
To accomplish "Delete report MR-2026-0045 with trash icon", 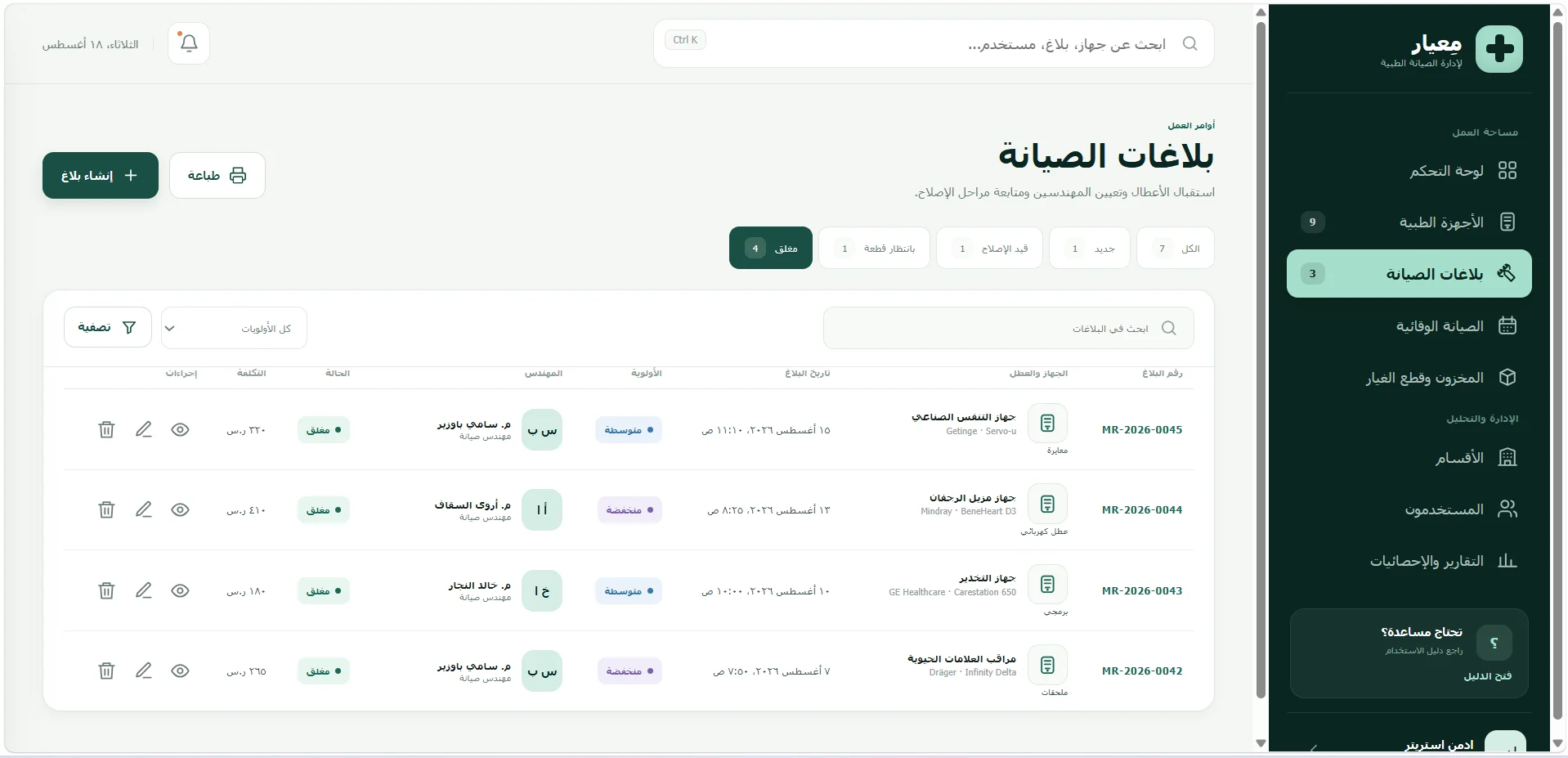I will pos(106,429).
